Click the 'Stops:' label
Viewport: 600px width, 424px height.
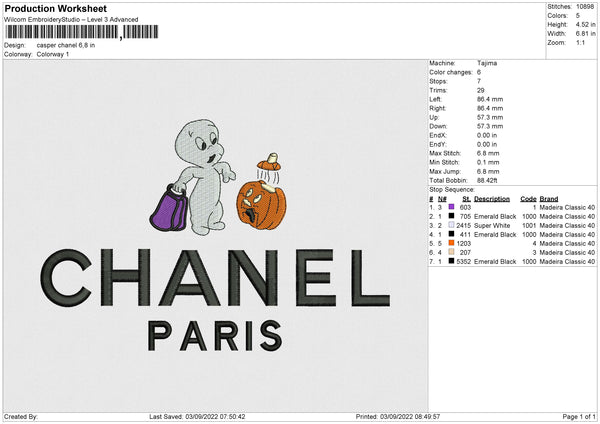[438, 81]
